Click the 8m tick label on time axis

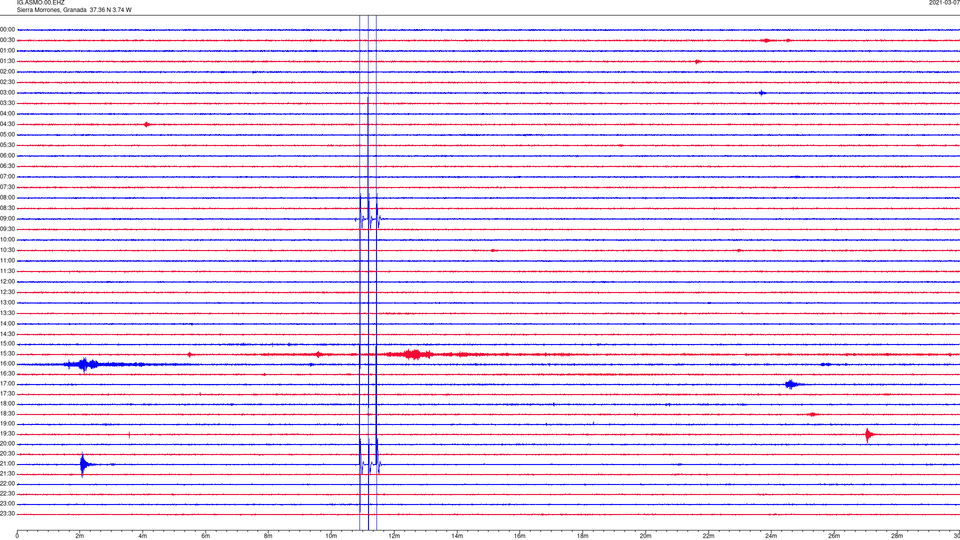click(268, 536)
